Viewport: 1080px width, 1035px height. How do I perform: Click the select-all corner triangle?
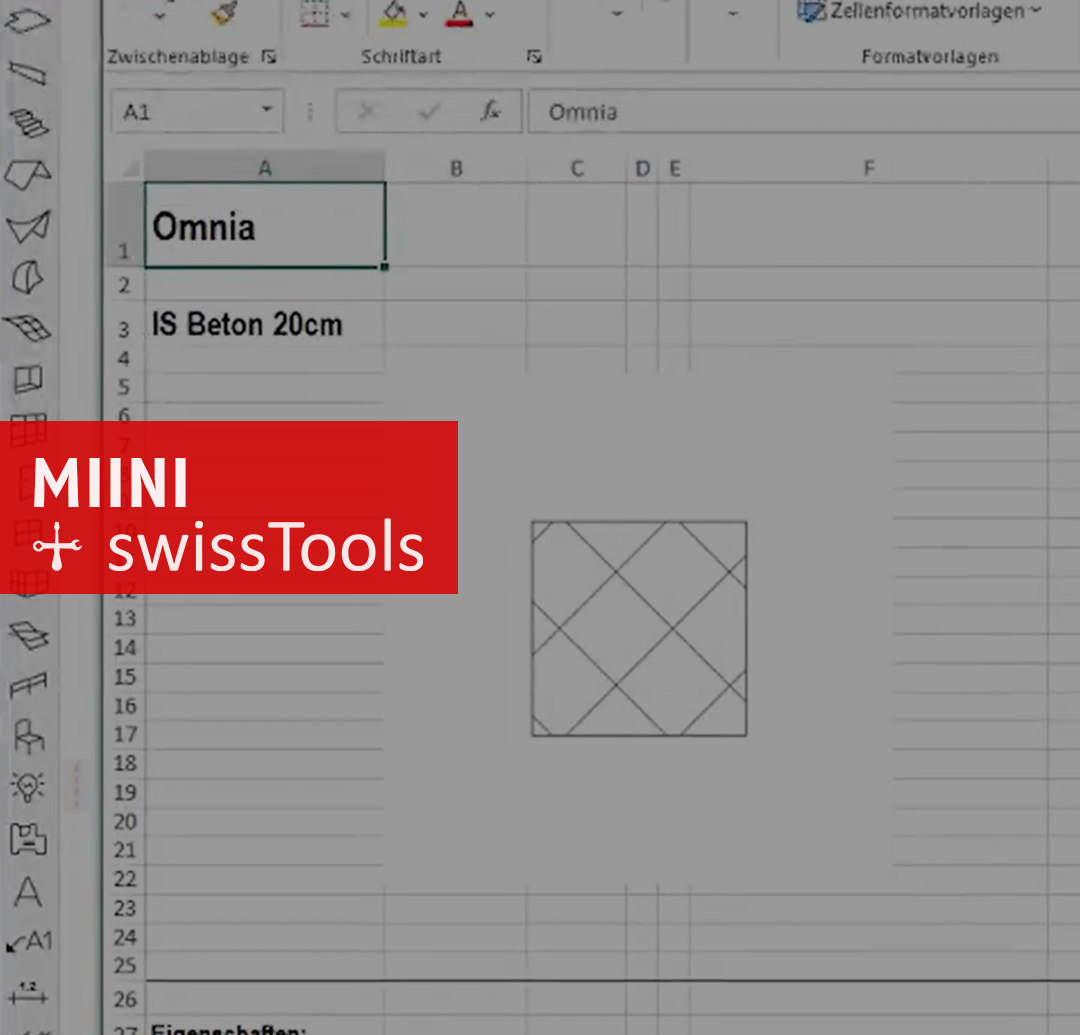[x=130, y=168]
